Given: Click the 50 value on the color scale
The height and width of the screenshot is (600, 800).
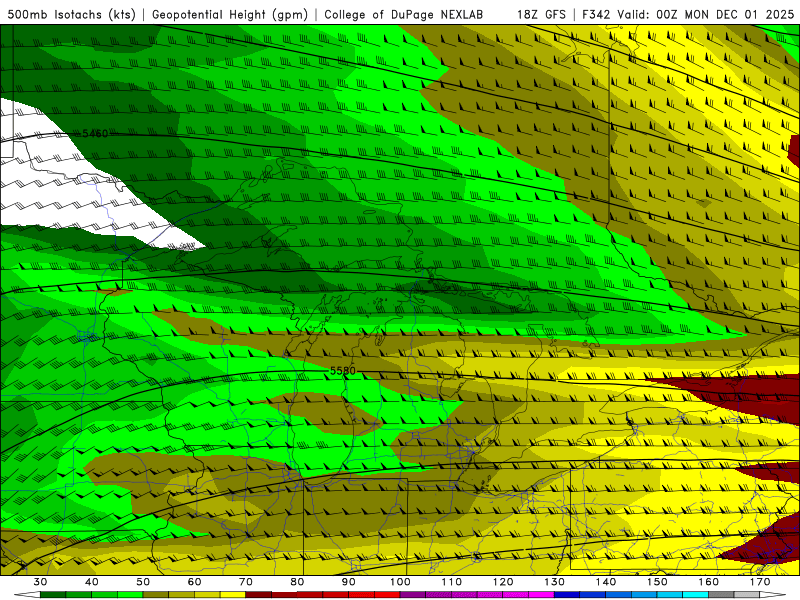Looking at the screenshot, I should pyautogui.click(x=143, y=582).
